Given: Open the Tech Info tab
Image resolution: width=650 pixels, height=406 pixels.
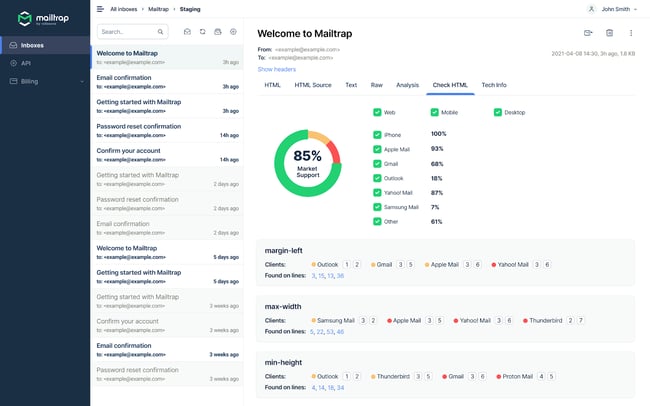Looking at the screenshot, I should [494, 85].
